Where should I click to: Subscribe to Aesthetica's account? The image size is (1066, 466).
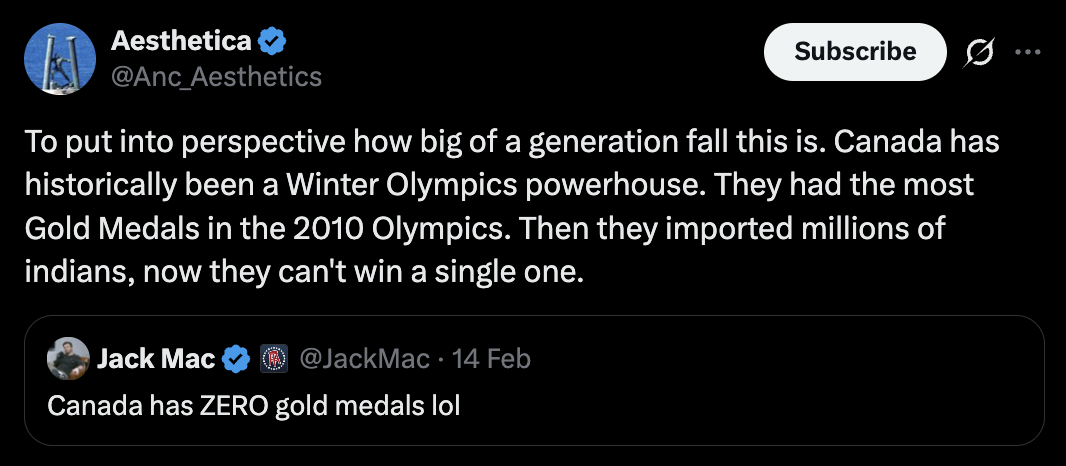(855, 52)
